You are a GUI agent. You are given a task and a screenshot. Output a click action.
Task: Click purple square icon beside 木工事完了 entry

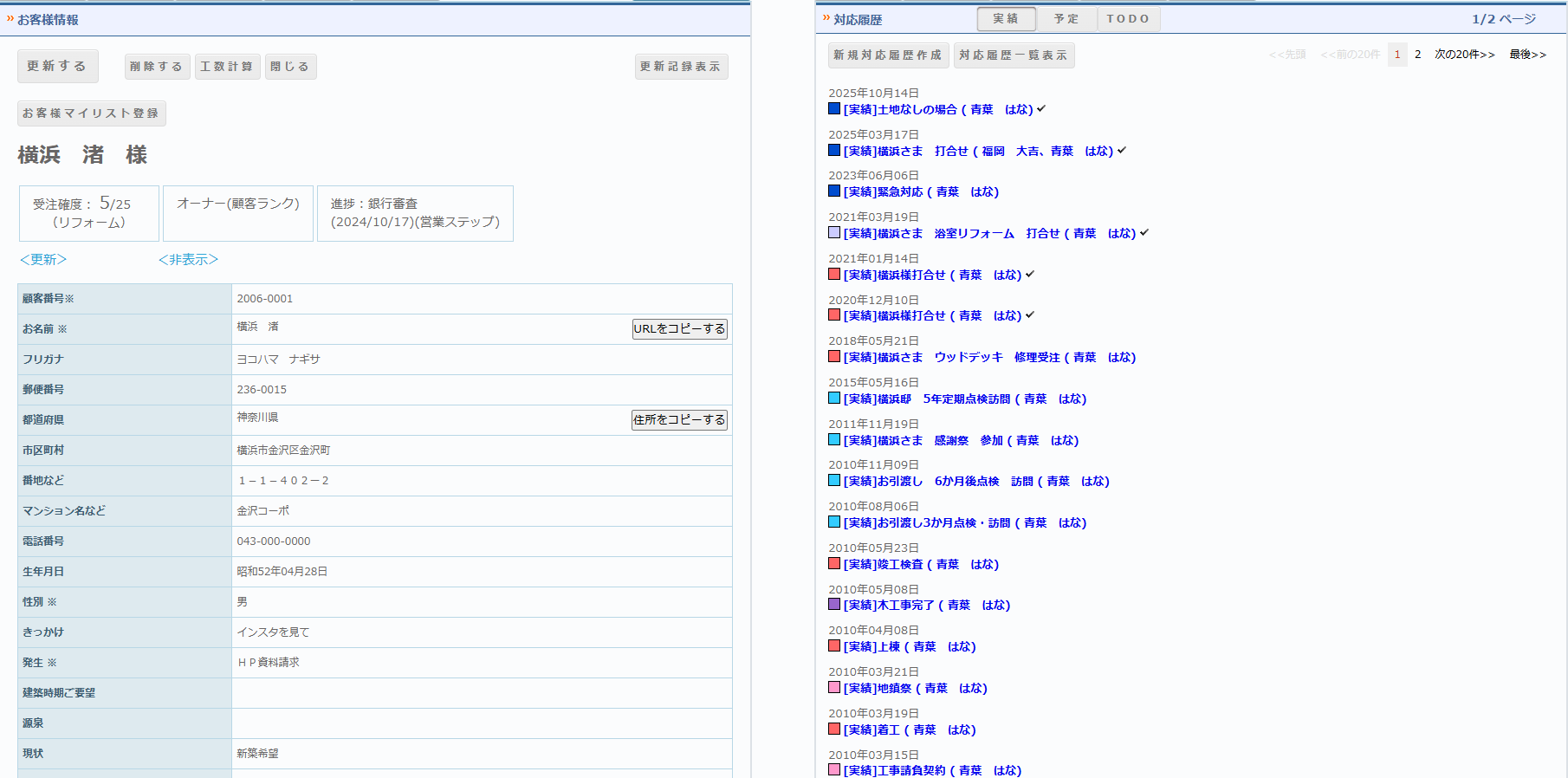pyautogui.click(x=834, y=604)
